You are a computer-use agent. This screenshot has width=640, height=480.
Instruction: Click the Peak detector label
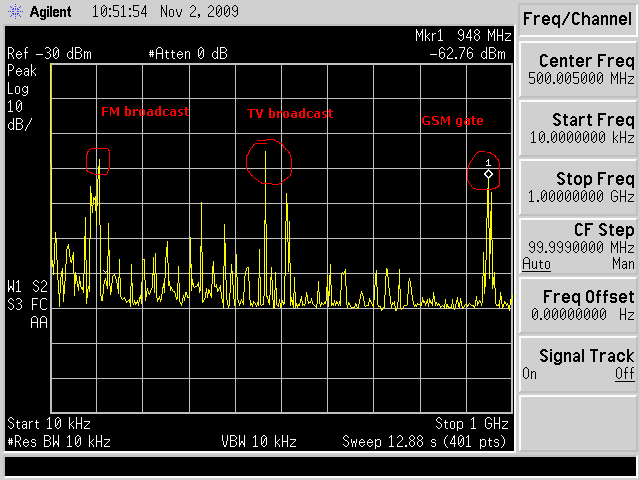(x=22, y=71)
